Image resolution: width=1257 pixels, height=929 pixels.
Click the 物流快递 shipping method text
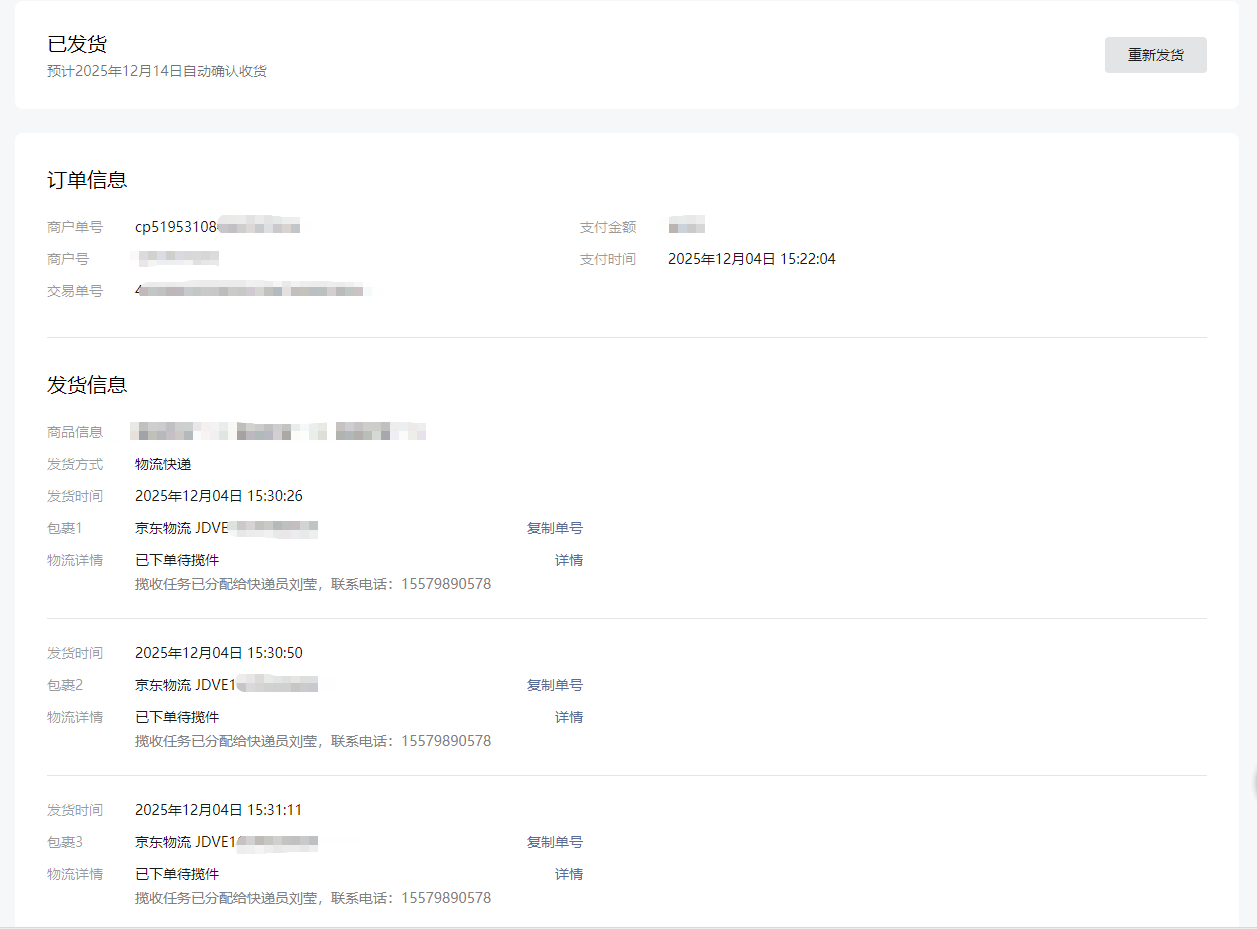point(163,464)
